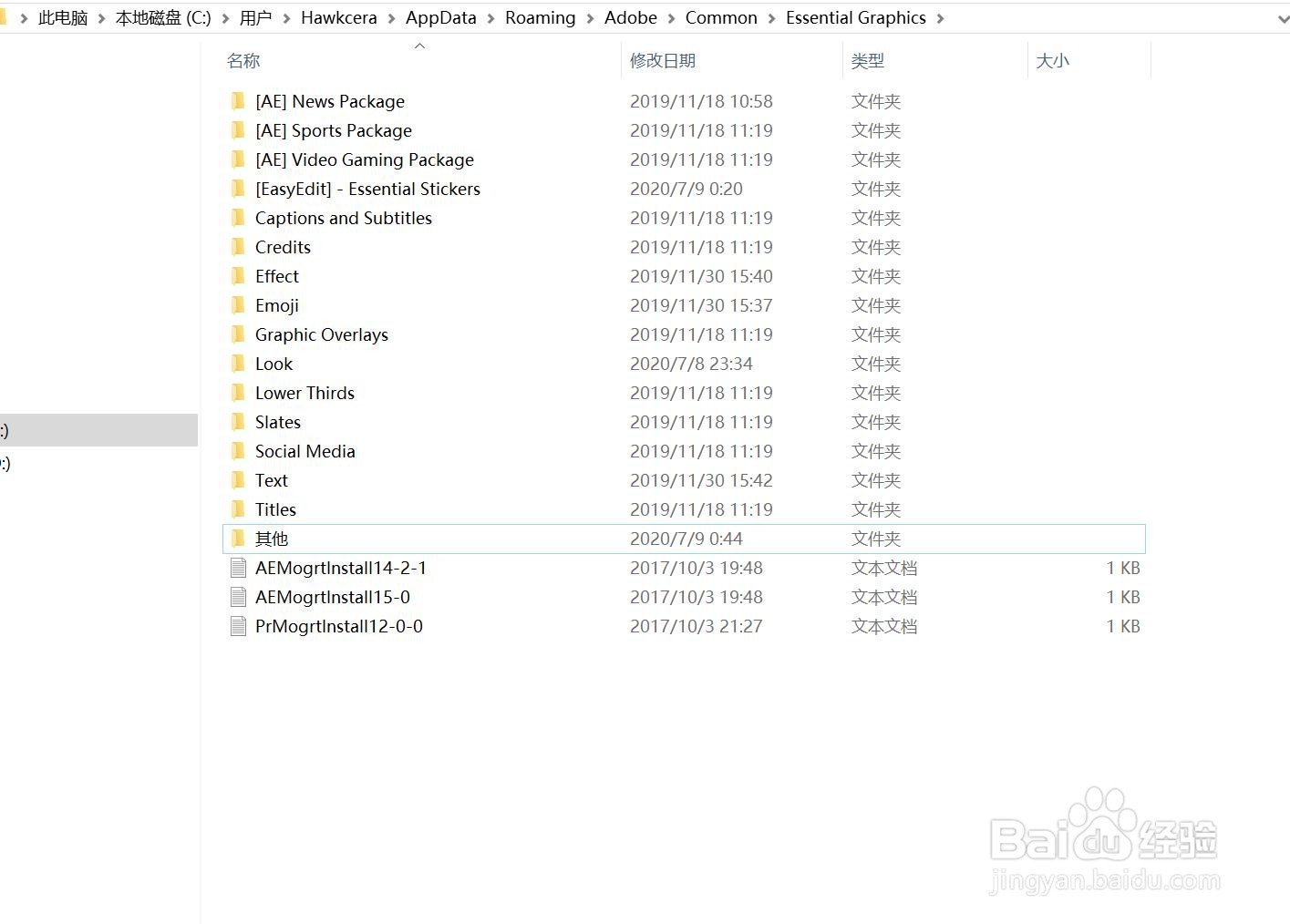Viewport: 1290px width, 924px height.
Task: Click the Social Media folder icon
Action: [238, 451]
